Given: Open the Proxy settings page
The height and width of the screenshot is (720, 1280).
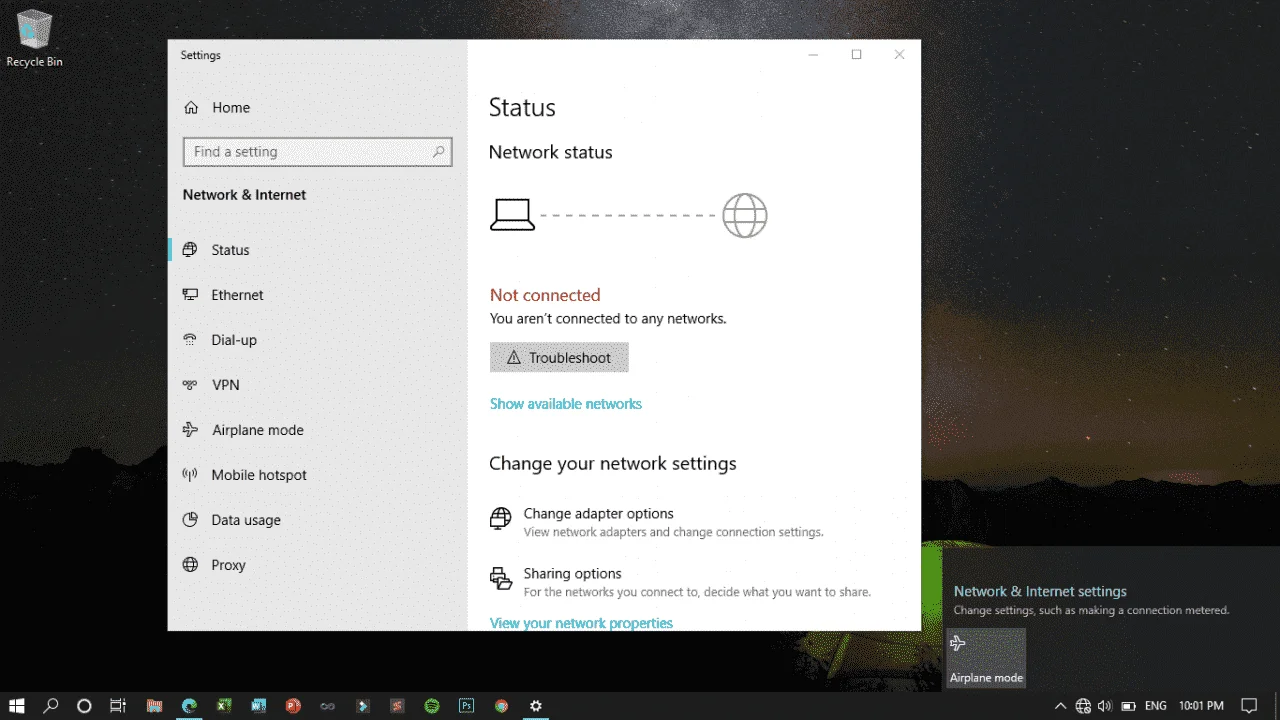Looking at the screenshot, I should 228,565.
